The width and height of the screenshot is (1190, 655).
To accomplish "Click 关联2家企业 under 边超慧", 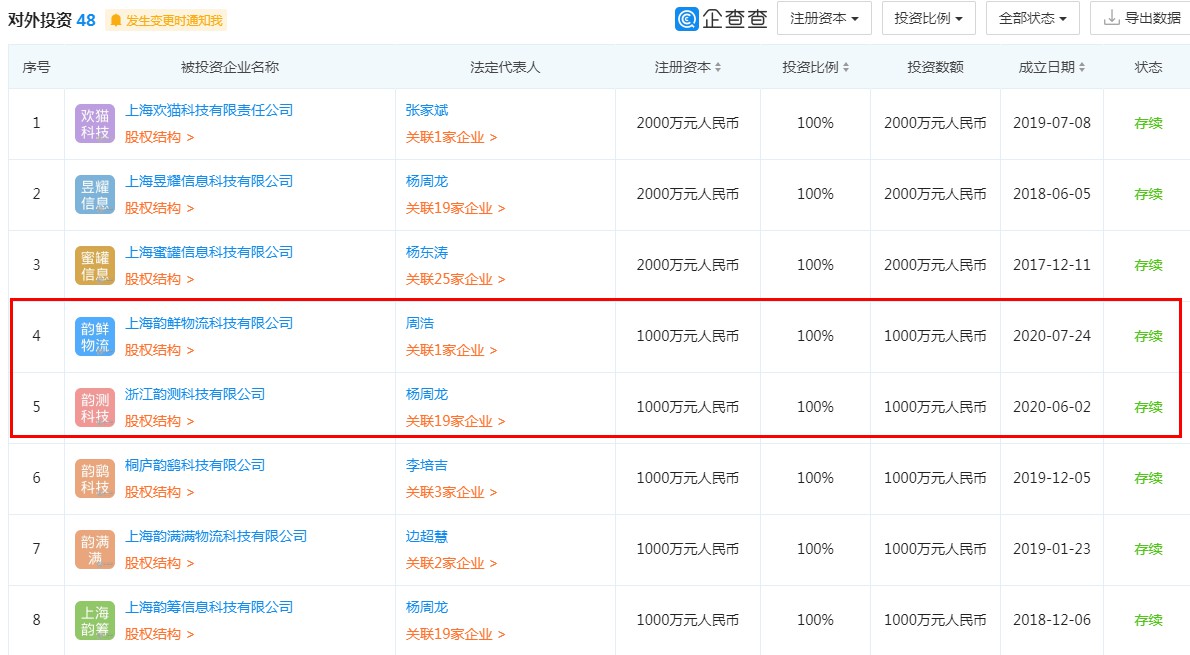I will (452, 563).
